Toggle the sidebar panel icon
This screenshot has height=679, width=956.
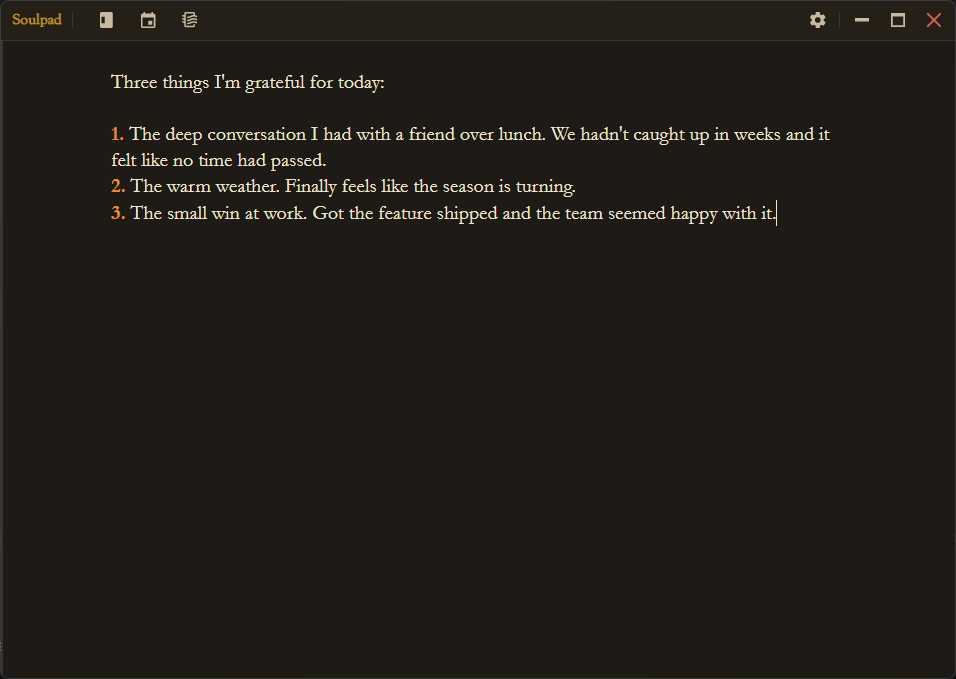point(106,20)
